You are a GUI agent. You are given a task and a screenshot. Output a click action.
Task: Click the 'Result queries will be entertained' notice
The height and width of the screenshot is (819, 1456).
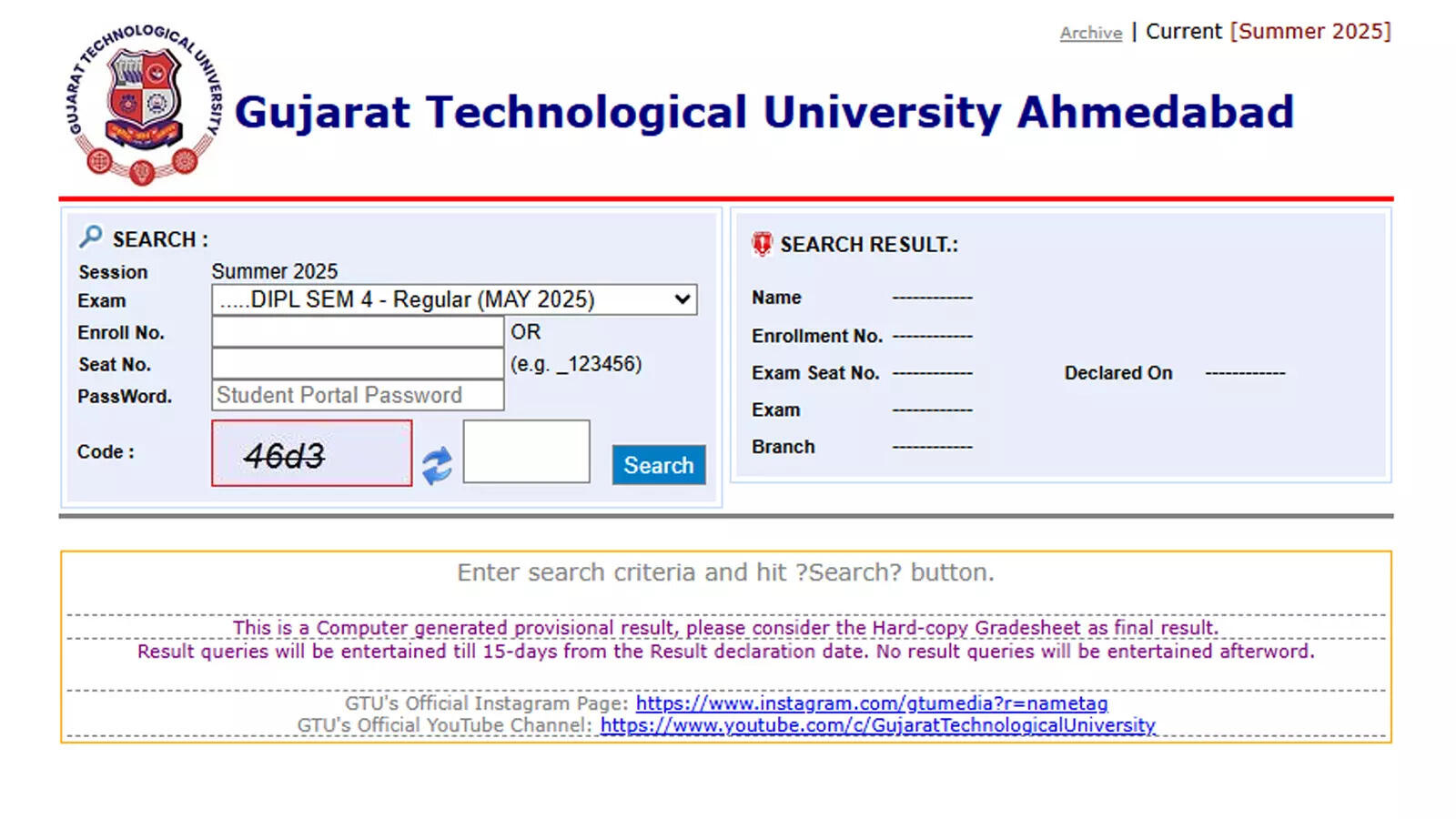[725, 652]
